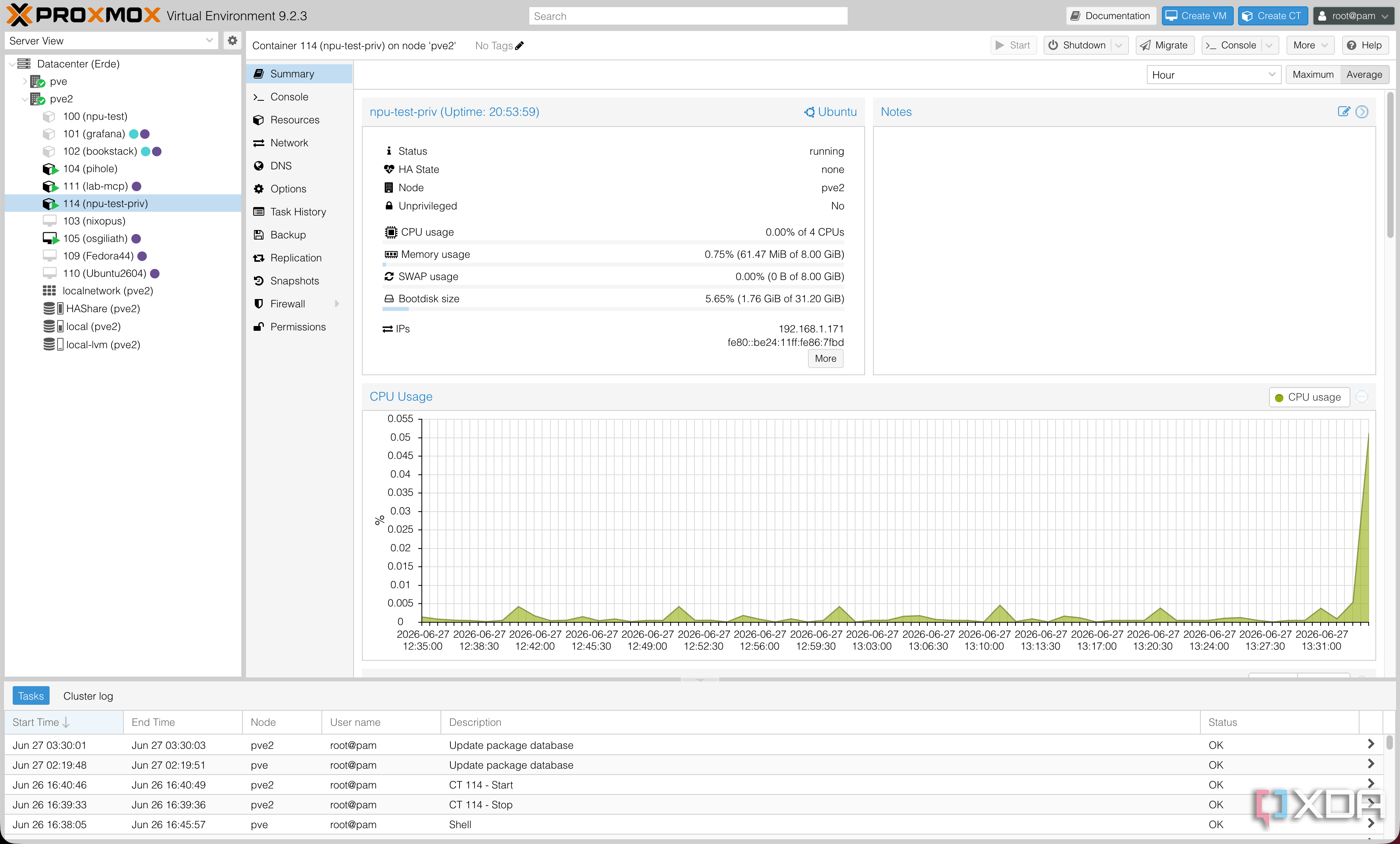Screen dimensions: 1400x844
Task: Click the Create CT button
Action: (1272, 16)
